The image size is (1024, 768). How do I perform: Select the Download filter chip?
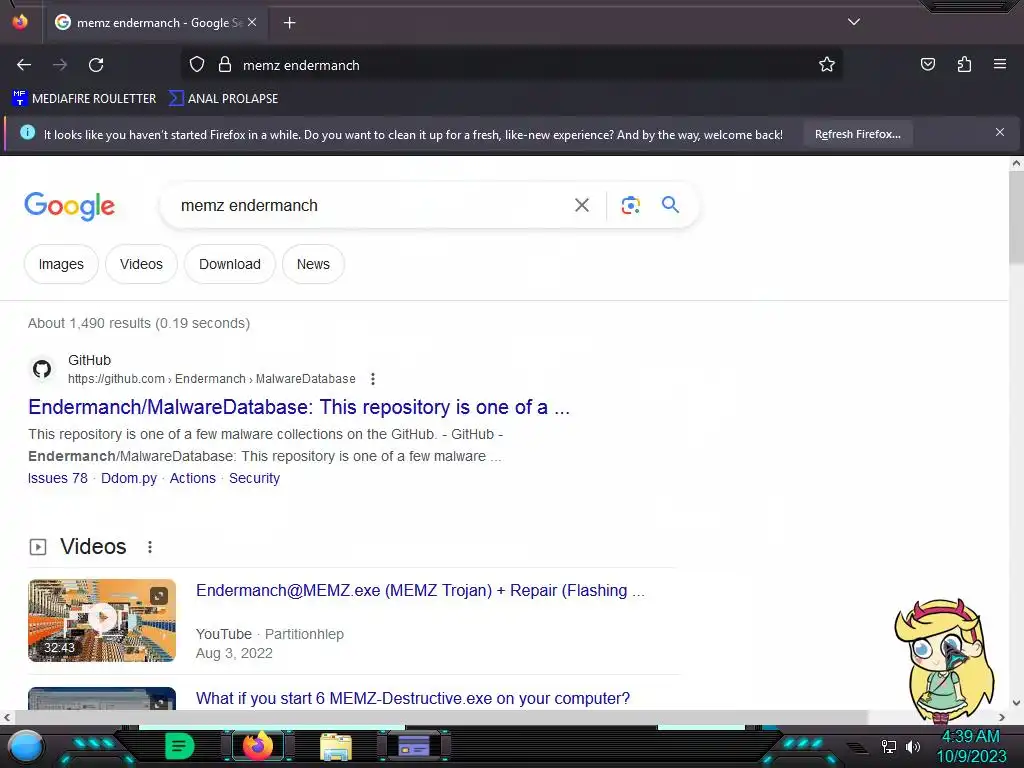(230, 264)
